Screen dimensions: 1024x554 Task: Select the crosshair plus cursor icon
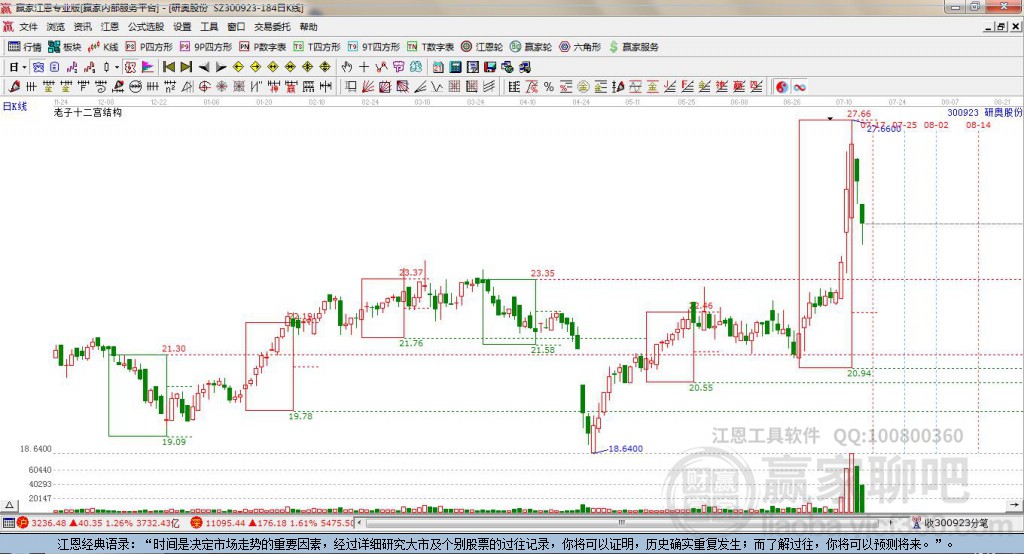pyautogui.click(x=364, y=67)
